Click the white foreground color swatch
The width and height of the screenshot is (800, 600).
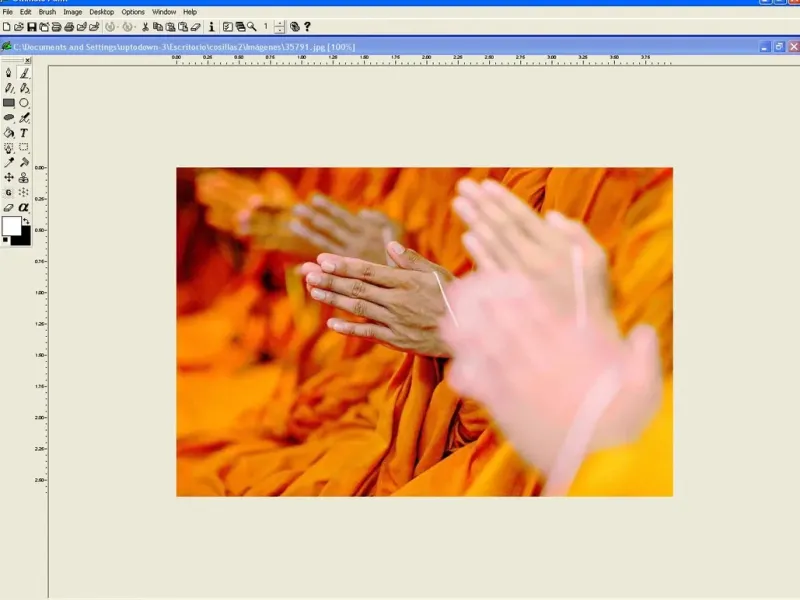click(x=11, y=226)
